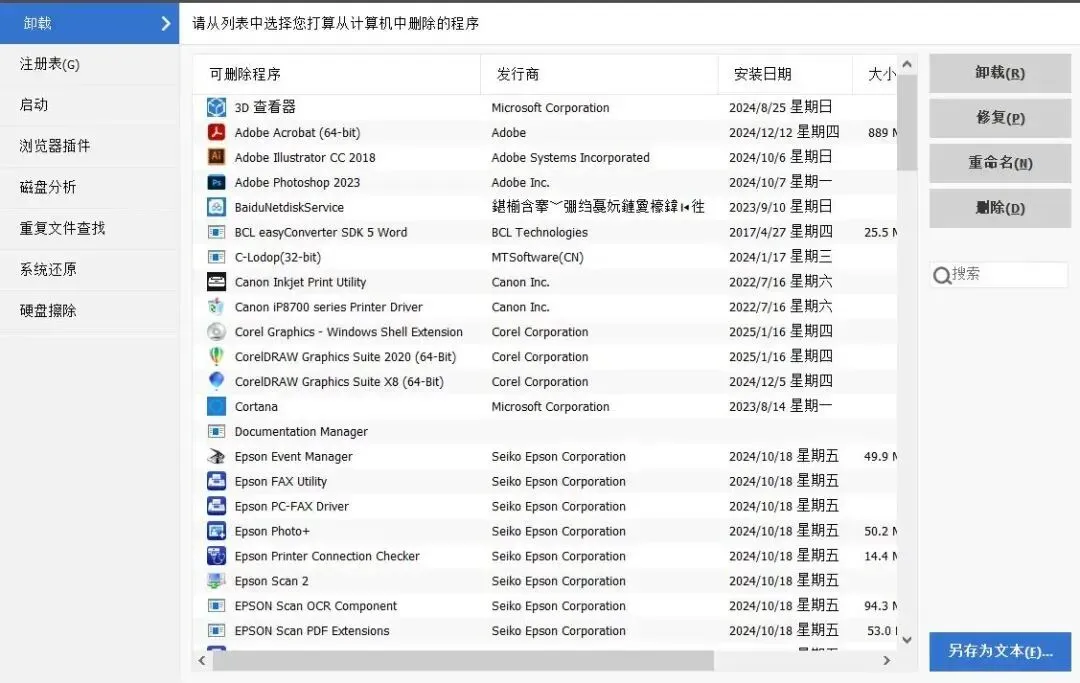Sort by the 发行商 column header
Viewport: 1080px width, 683px height.
click(599, 74)
